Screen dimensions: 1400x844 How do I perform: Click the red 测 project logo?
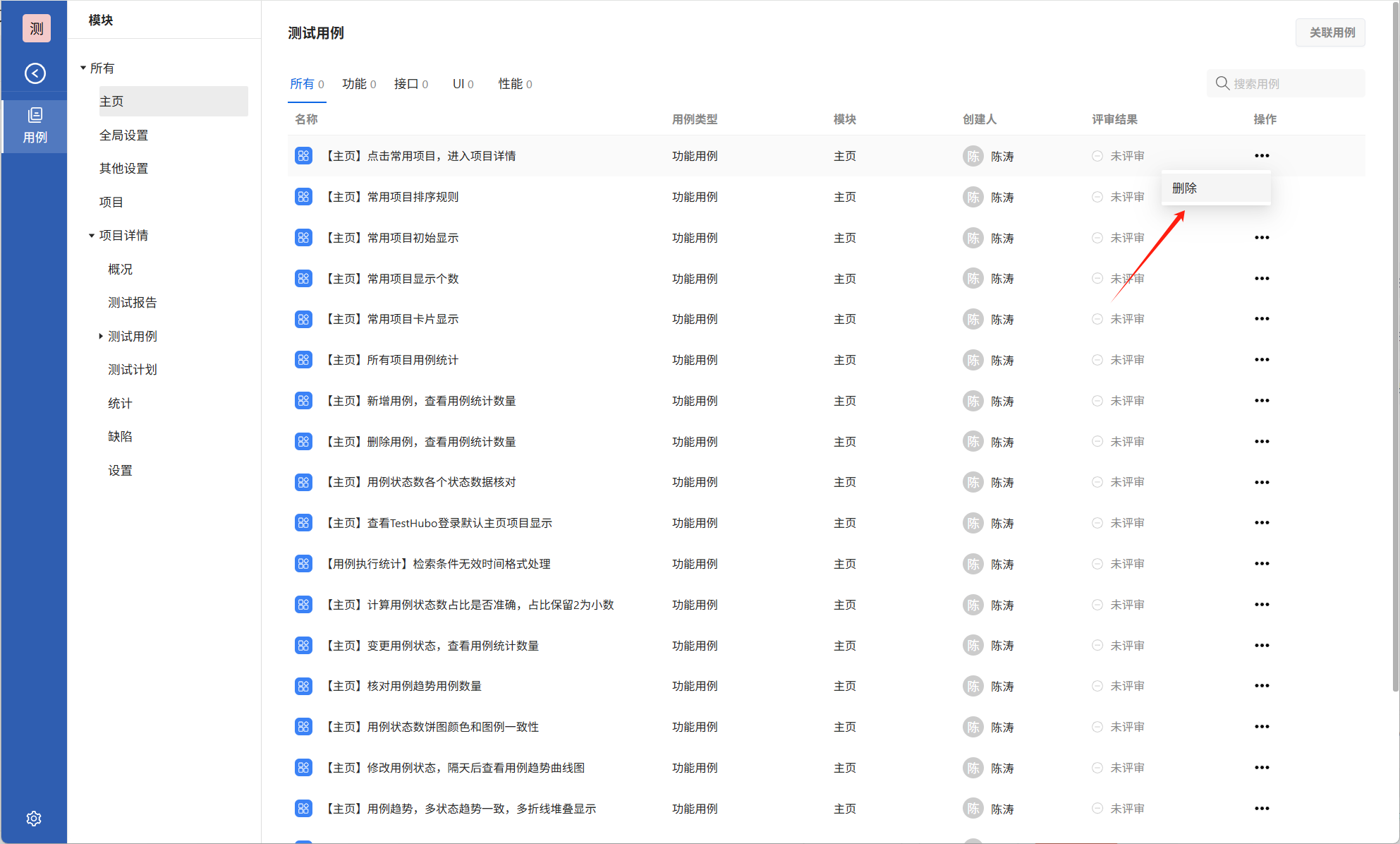click(36, 28)
